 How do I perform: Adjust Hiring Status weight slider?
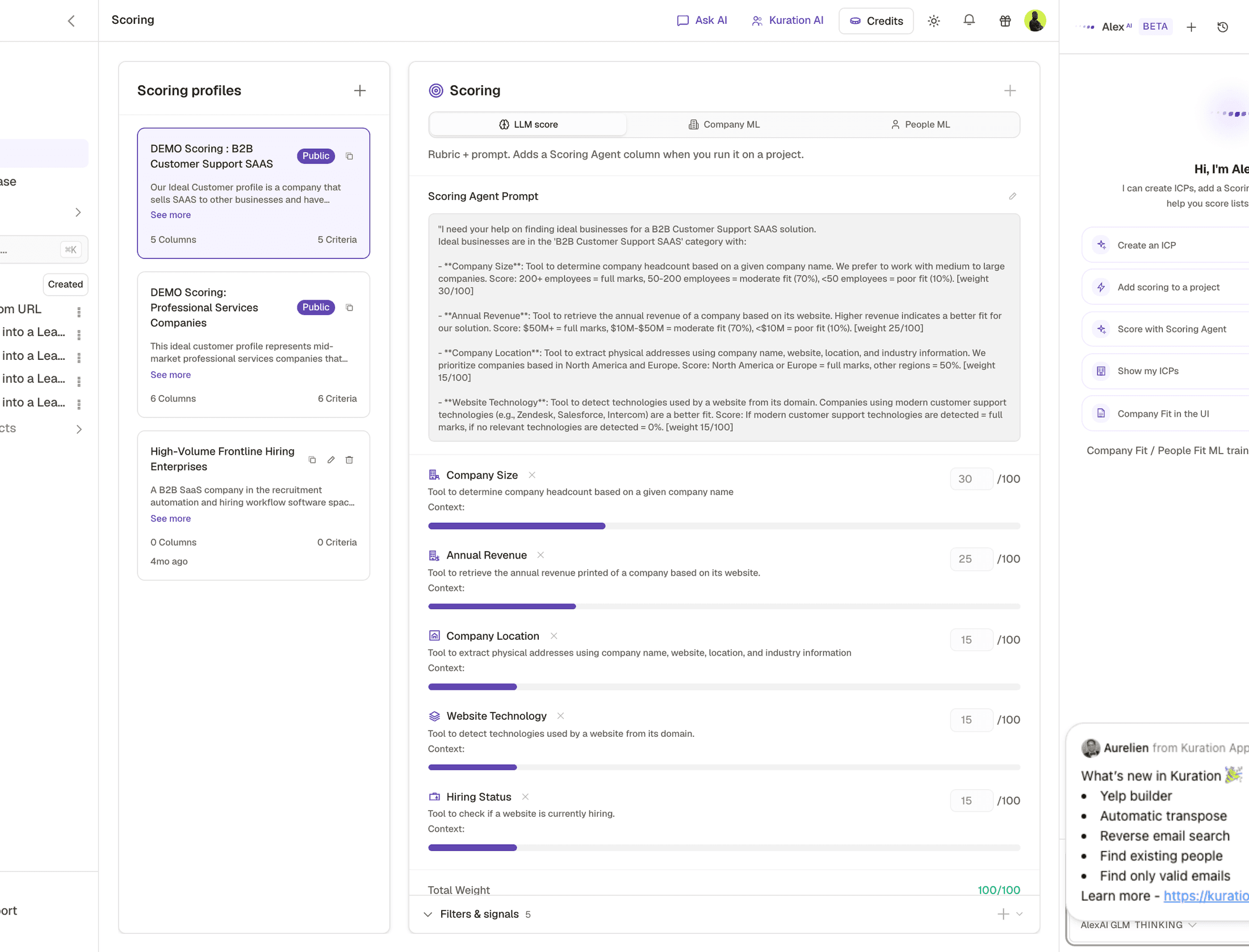pyautogui.click(x=724, y=848)
